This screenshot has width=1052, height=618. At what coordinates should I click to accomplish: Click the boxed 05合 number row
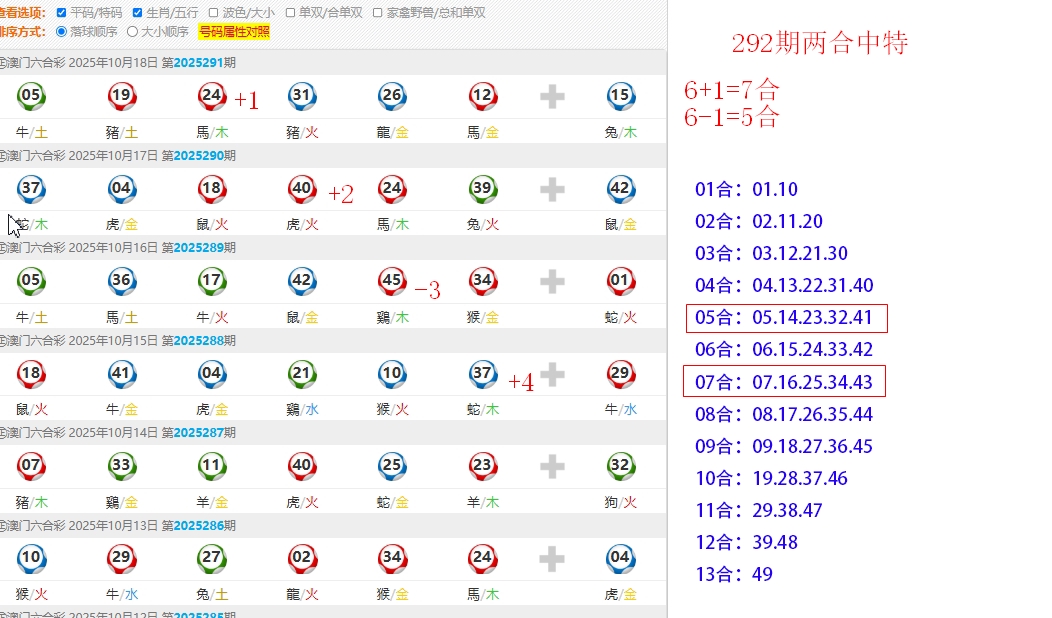click(x=786, y=318)
